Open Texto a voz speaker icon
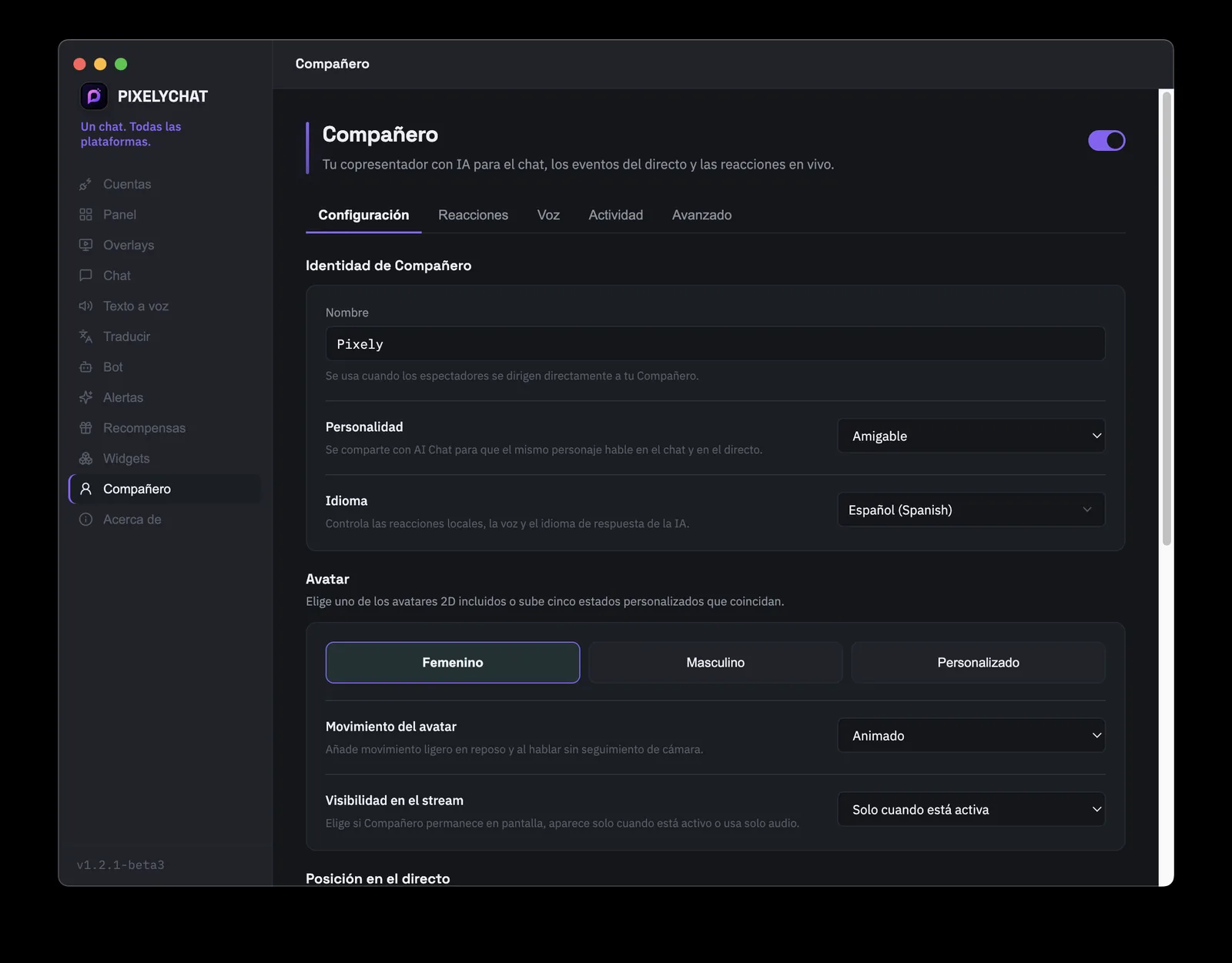 click(85, 306)
